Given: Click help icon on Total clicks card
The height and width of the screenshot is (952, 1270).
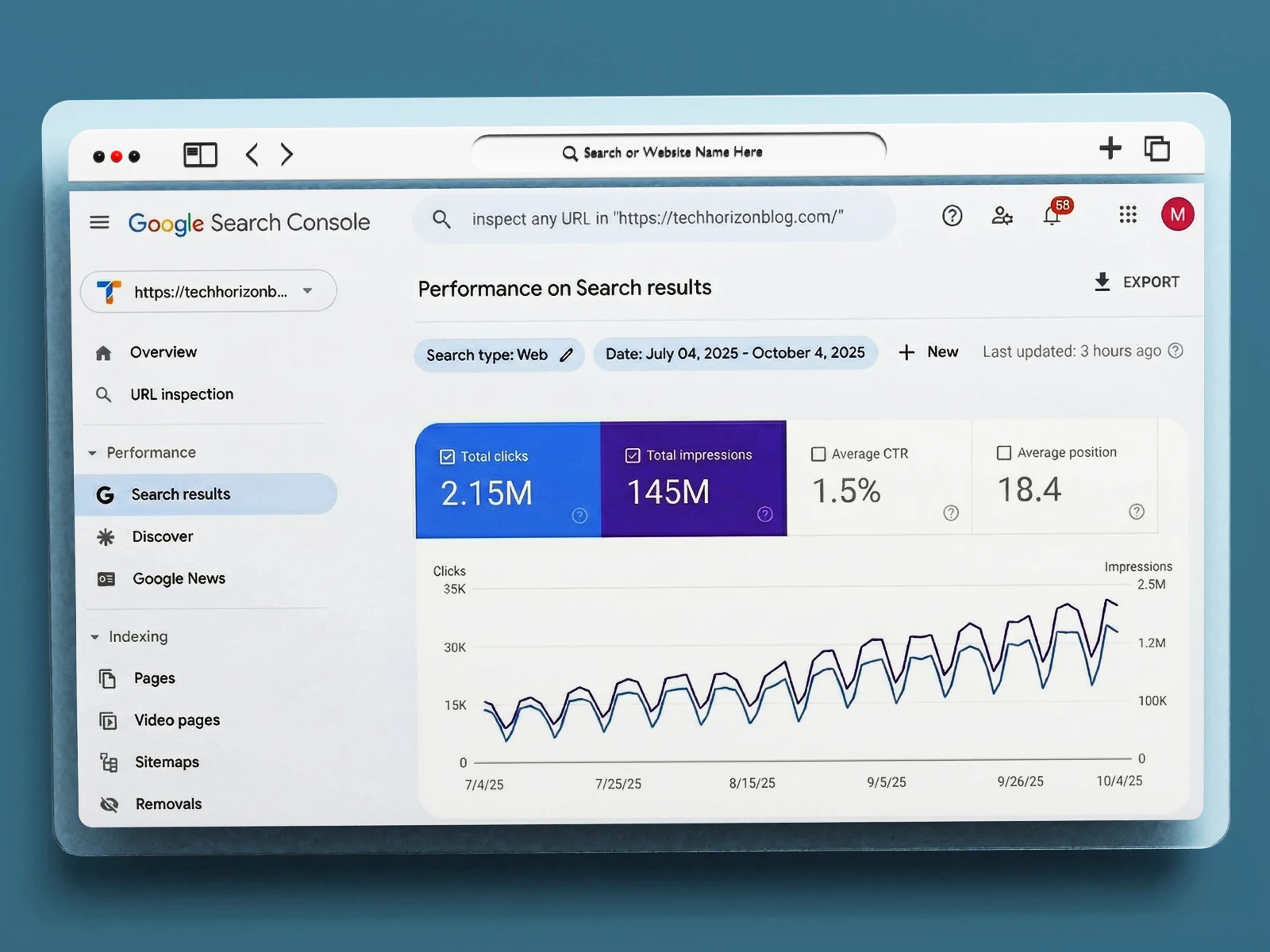Looking at the screenshot, I should (x=580, y=516).
